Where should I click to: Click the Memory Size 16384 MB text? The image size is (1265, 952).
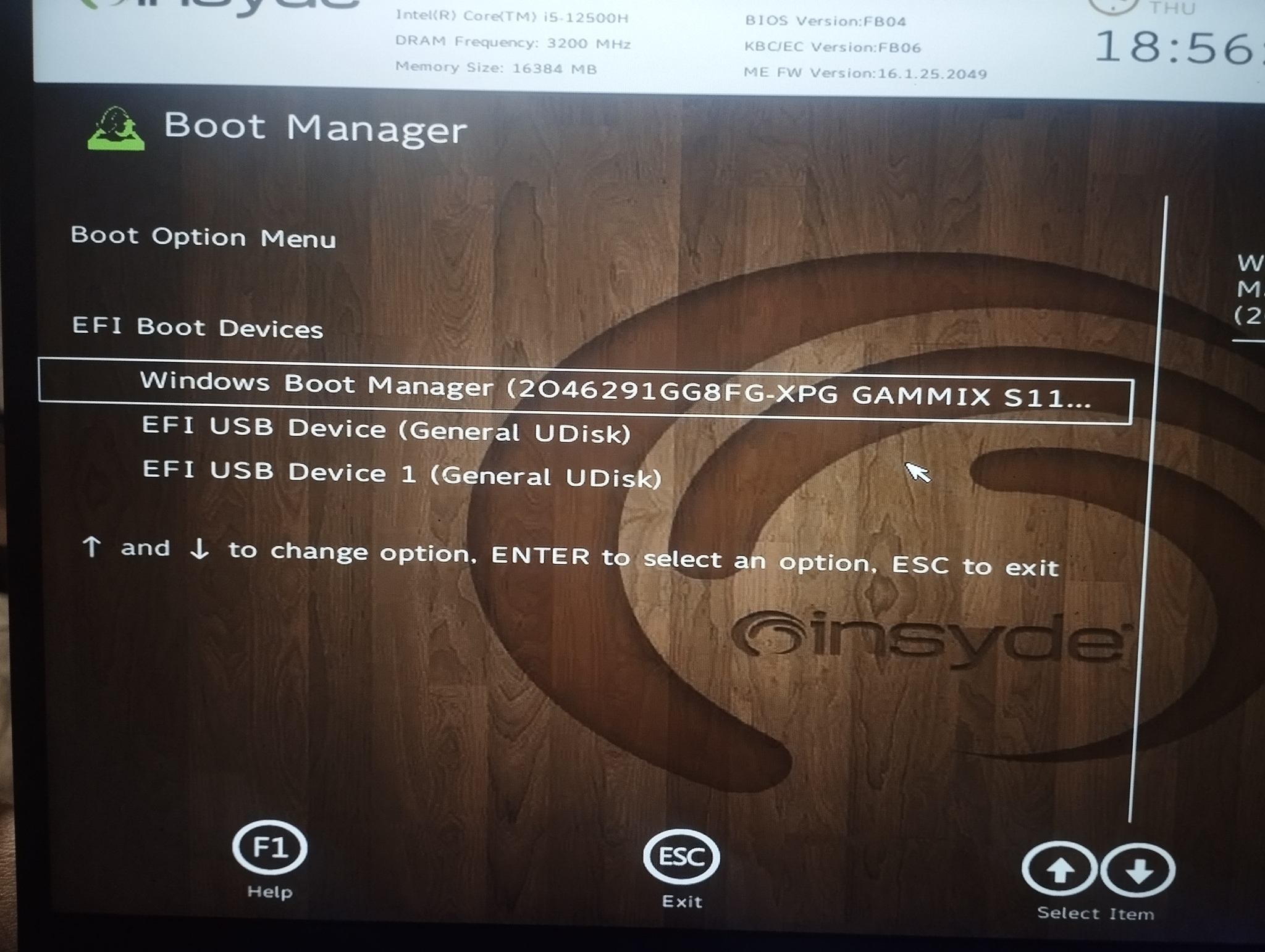point(496,68)
